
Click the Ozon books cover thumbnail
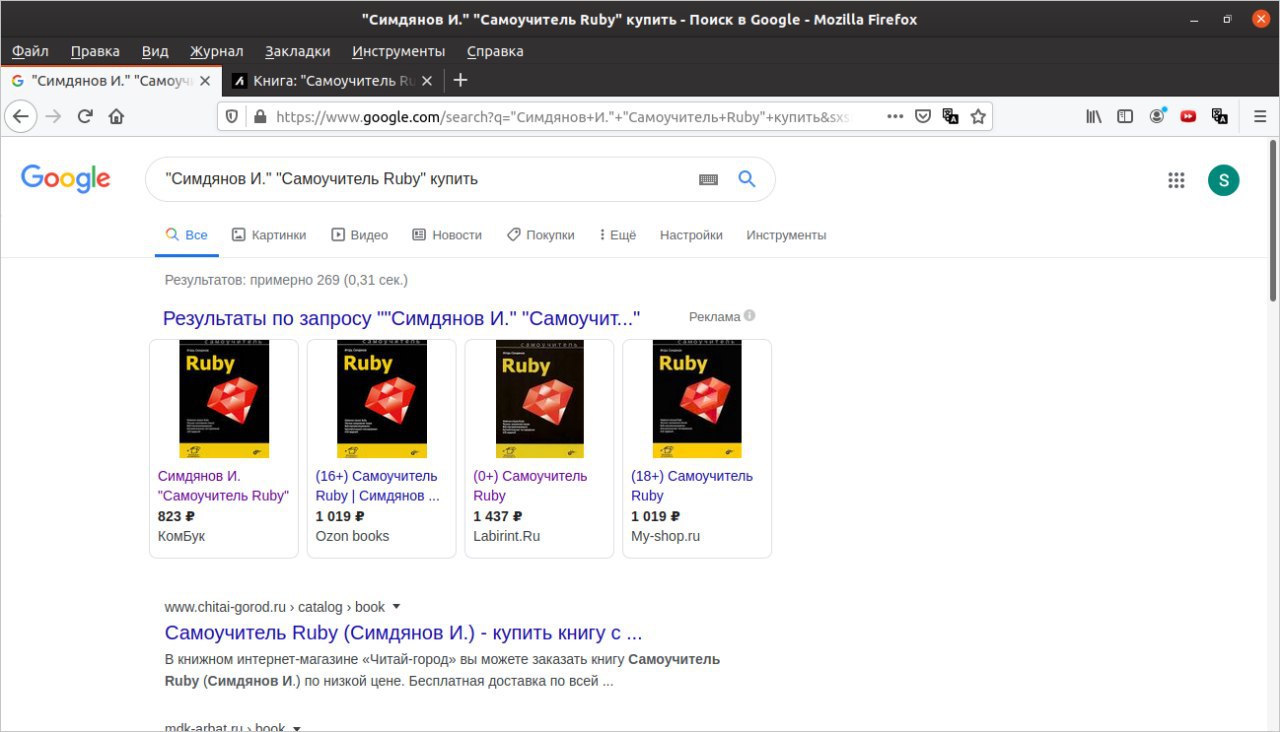(382, 399)
